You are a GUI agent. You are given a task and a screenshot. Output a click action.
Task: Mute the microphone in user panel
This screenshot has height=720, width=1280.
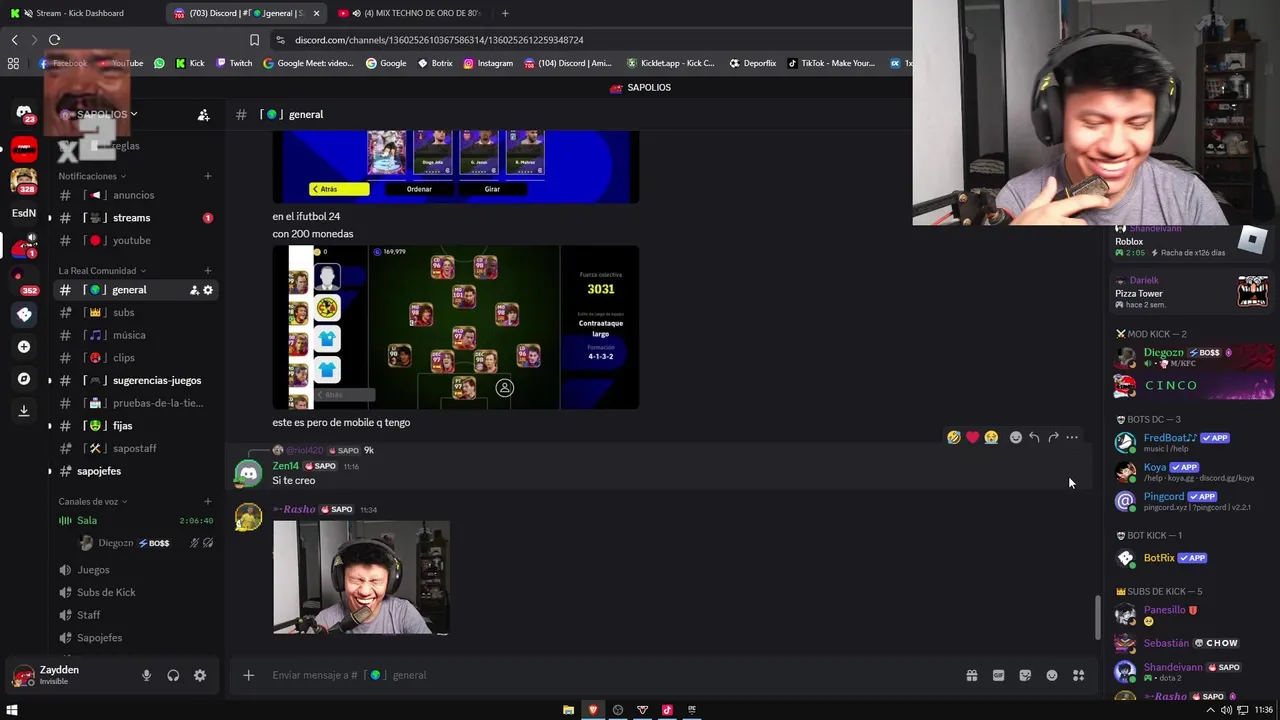pyautogui.click(x=146, y=676)
